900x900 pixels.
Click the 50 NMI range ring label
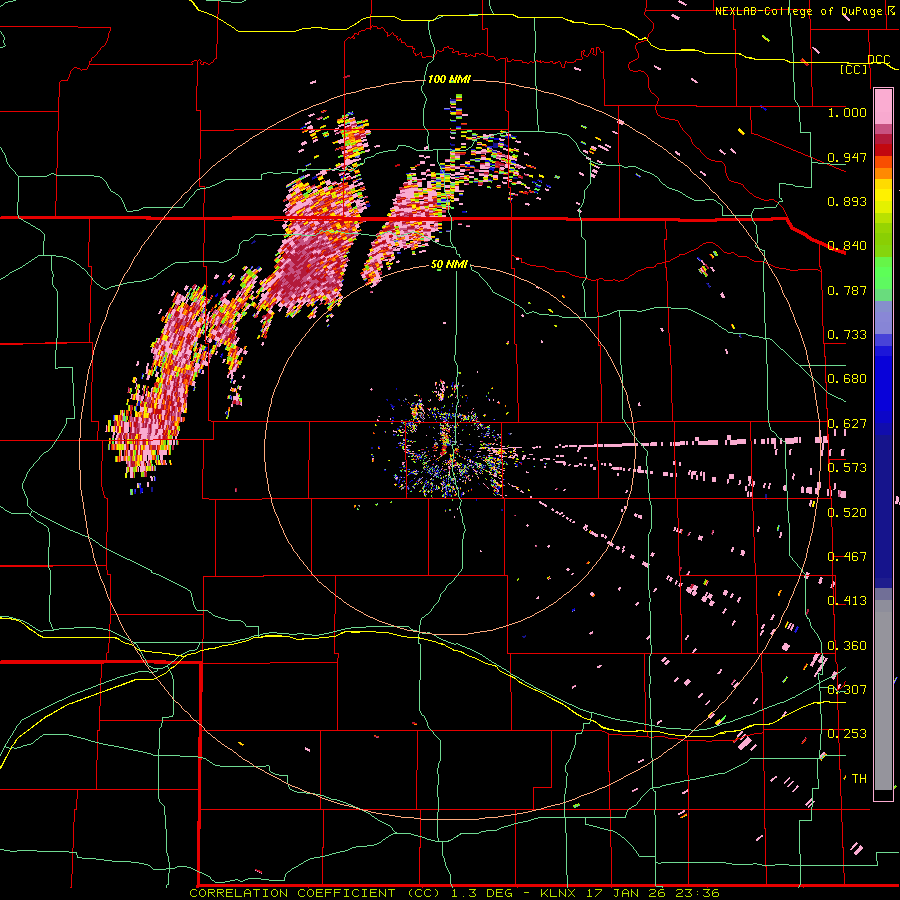tap(449, 265)
